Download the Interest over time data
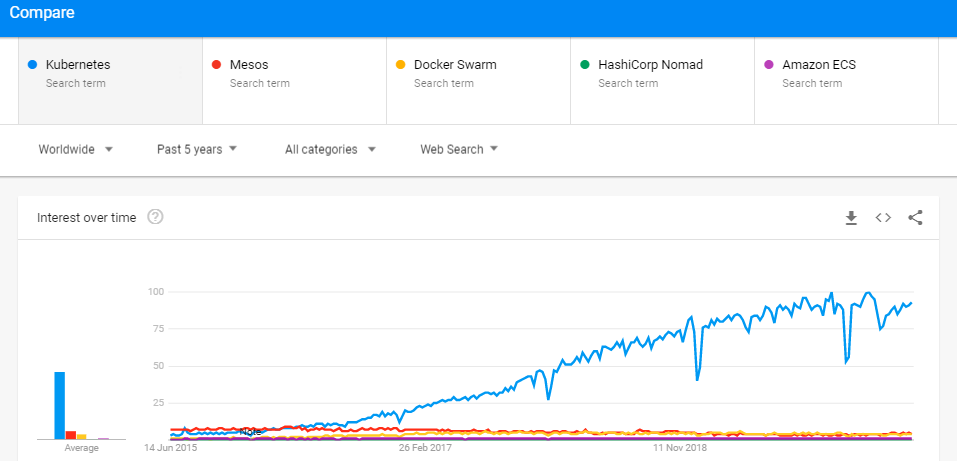This screenshot has height=461, width=957. (x=851, y=217)
